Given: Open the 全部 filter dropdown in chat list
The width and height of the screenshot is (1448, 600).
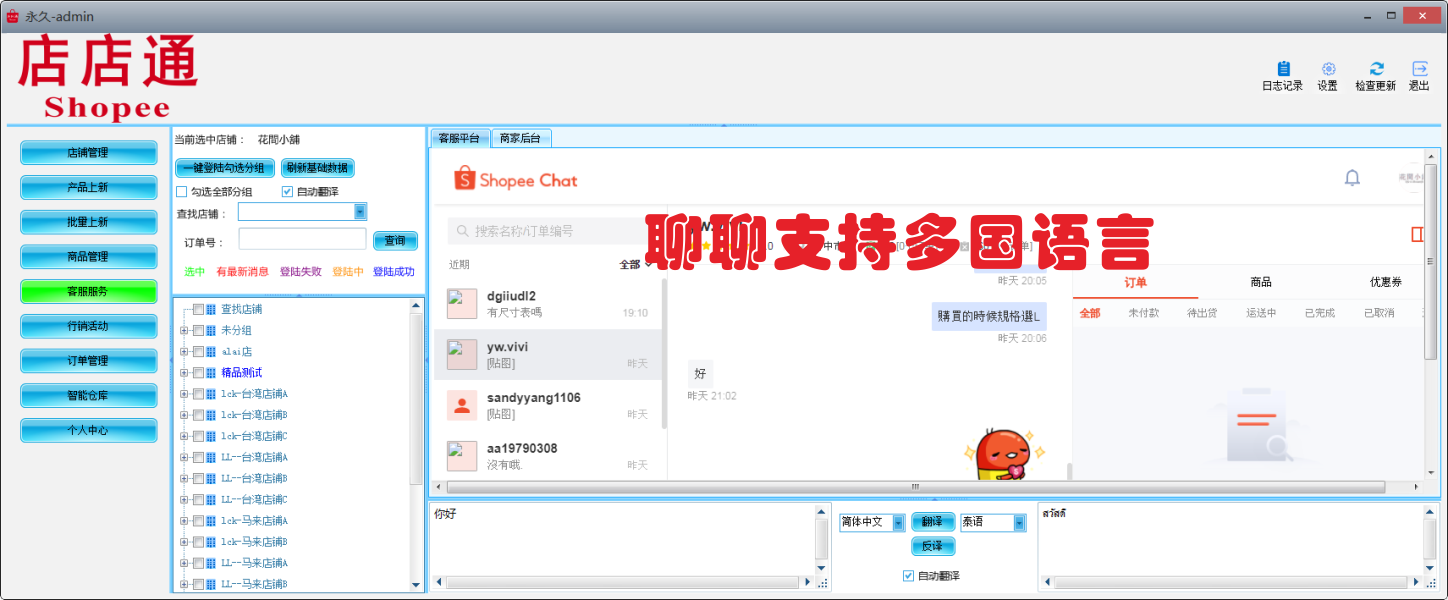Looking at the screenshot, I should point(636,265).
